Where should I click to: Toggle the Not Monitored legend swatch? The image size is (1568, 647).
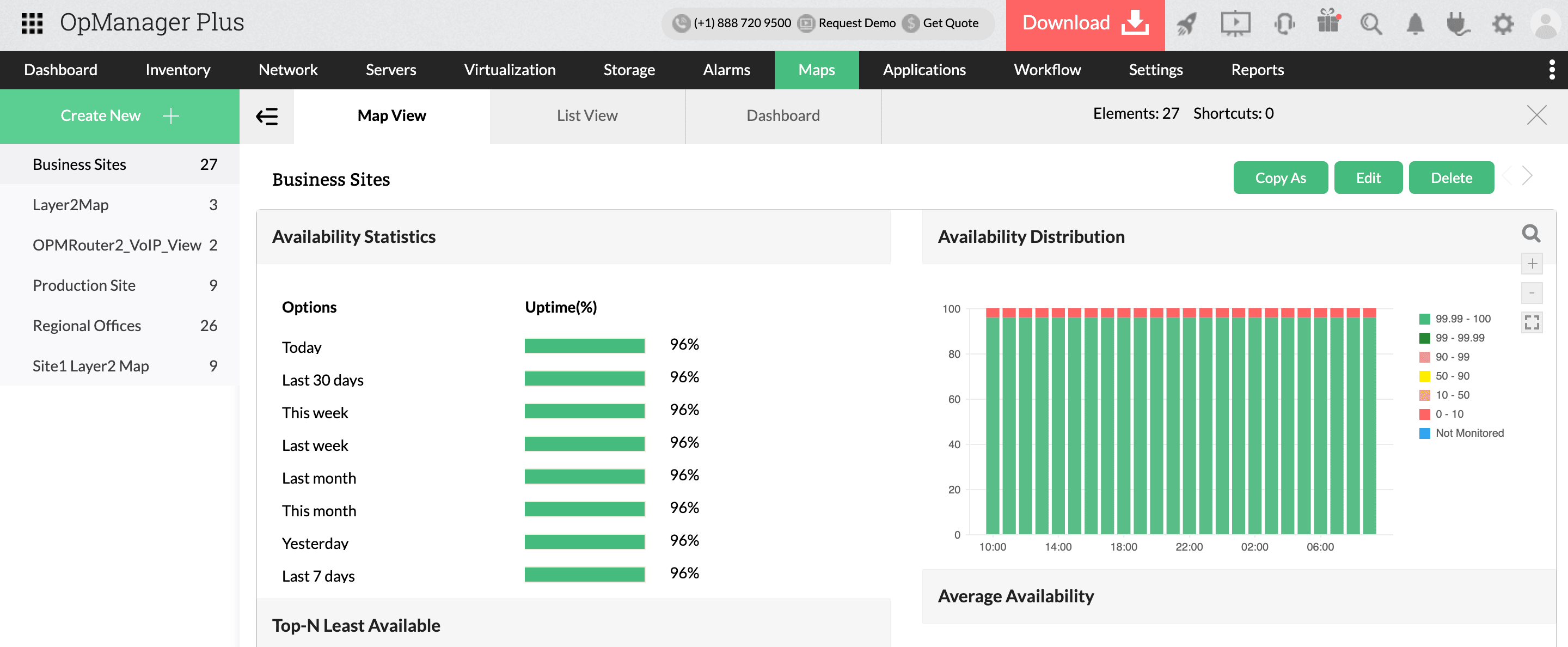point(1424,434)
